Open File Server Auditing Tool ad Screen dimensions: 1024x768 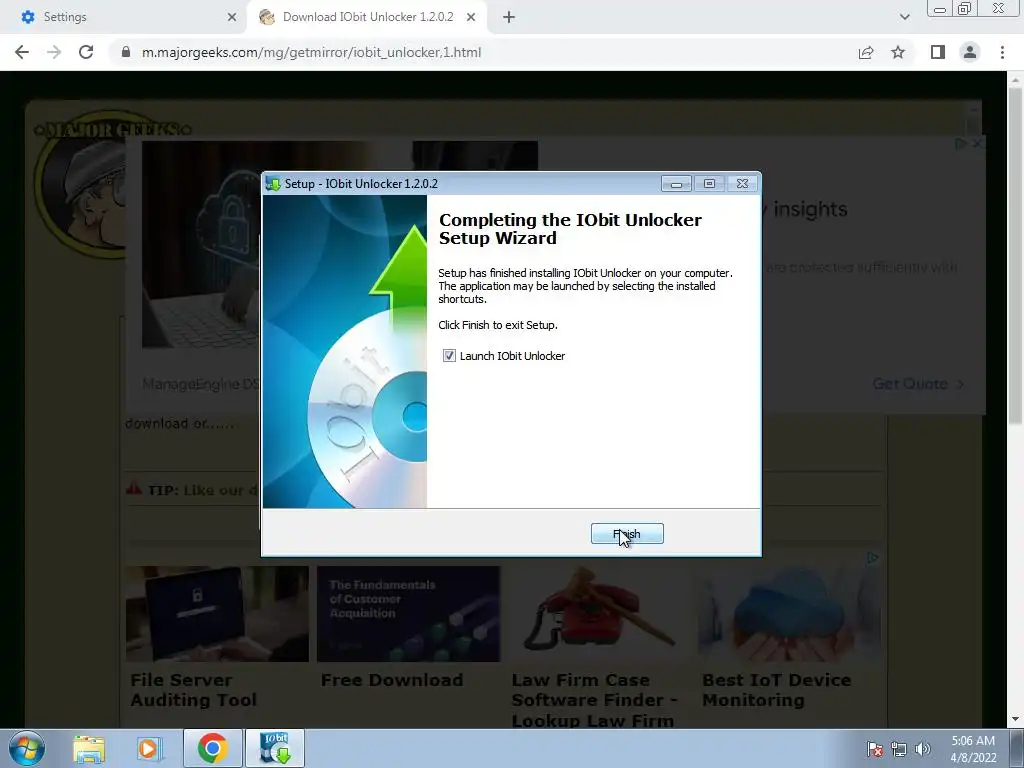point(193,690)
